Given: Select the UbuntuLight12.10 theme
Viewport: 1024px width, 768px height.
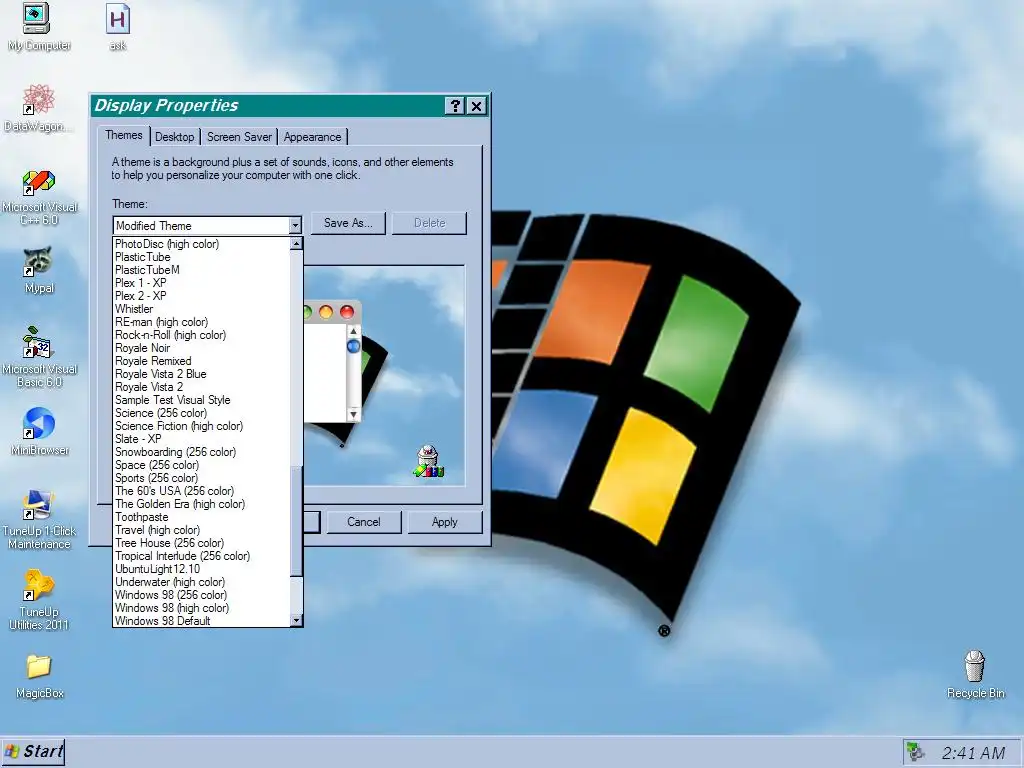Looking at the screenshot, I should coord(201,569).
